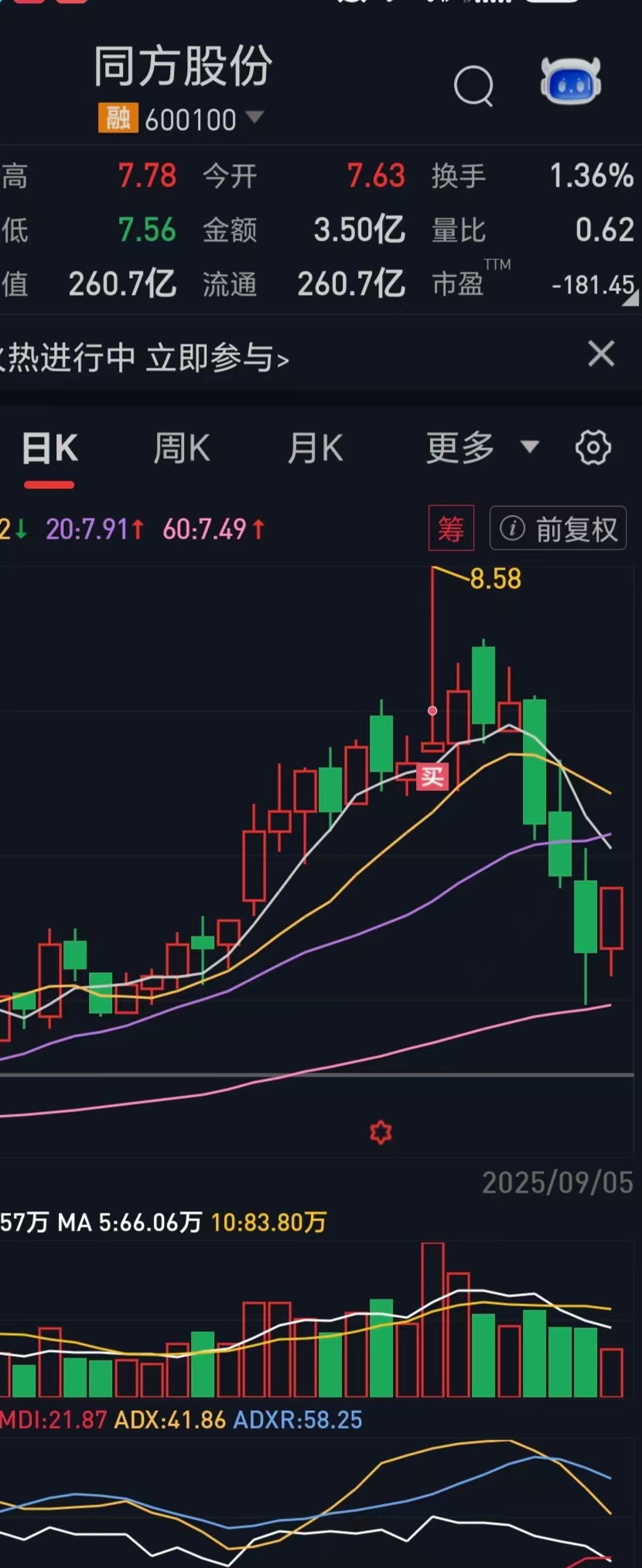This screenshot has width=642, height=1568.
Task: Tap the high price 7.78
Action: [147, 176]
